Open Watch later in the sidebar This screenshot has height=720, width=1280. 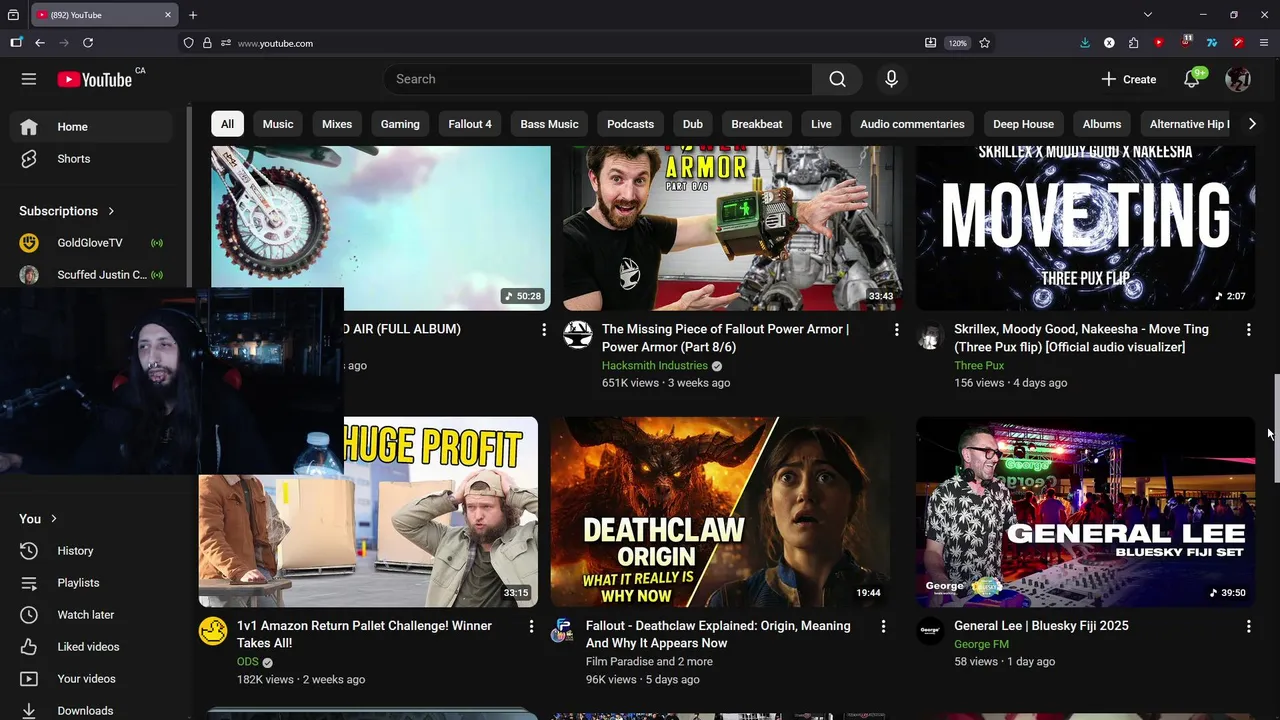click(x=91, y=615)
